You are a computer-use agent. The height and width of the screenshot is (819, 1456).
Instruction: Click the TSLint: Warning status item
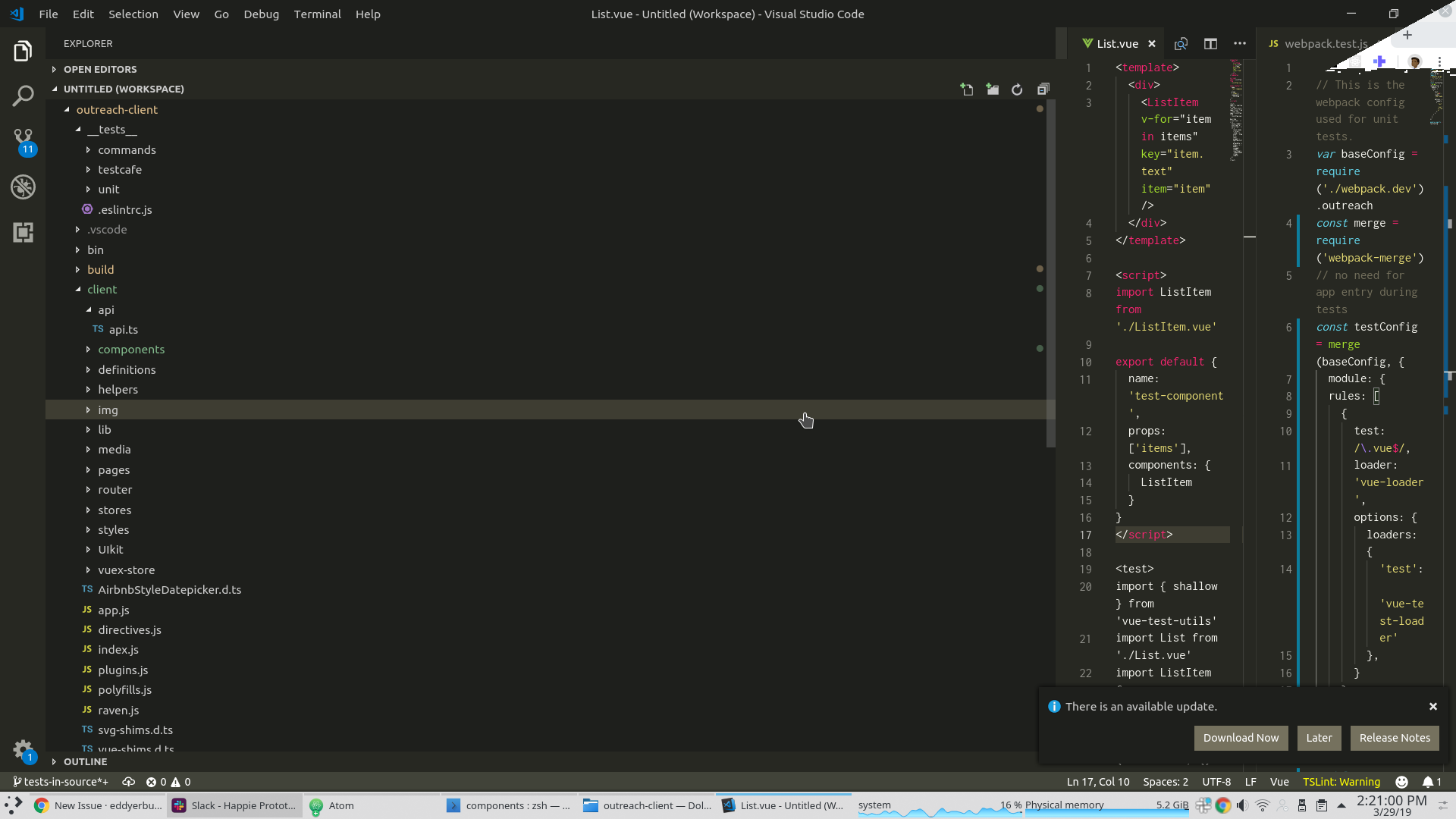pyautogui.click(x=1341, y=782)
